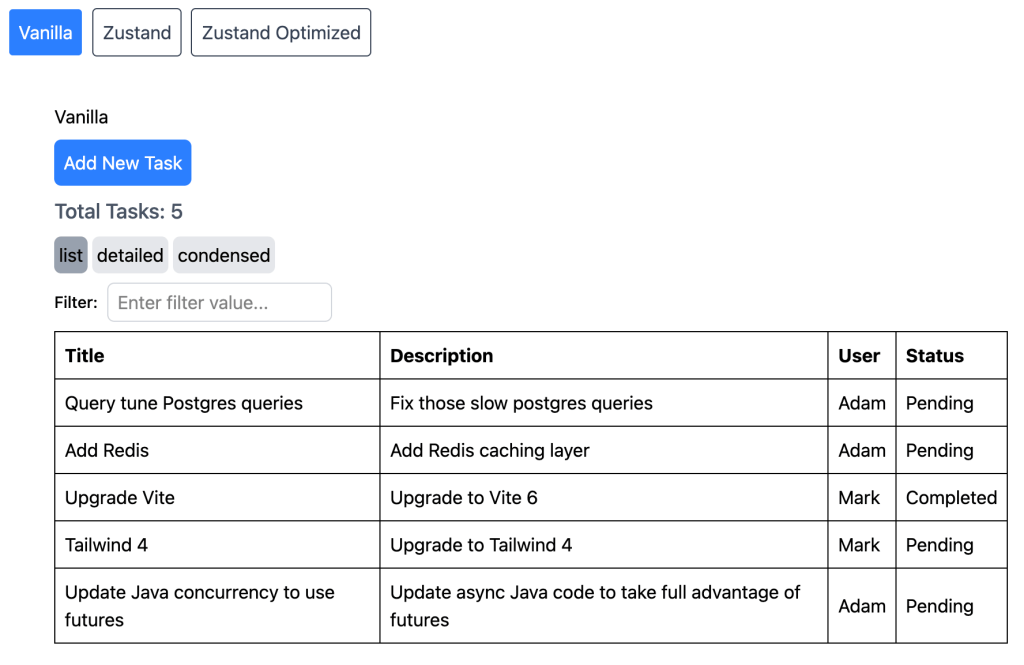
Task: Click the Title column header
Action: 85,355
